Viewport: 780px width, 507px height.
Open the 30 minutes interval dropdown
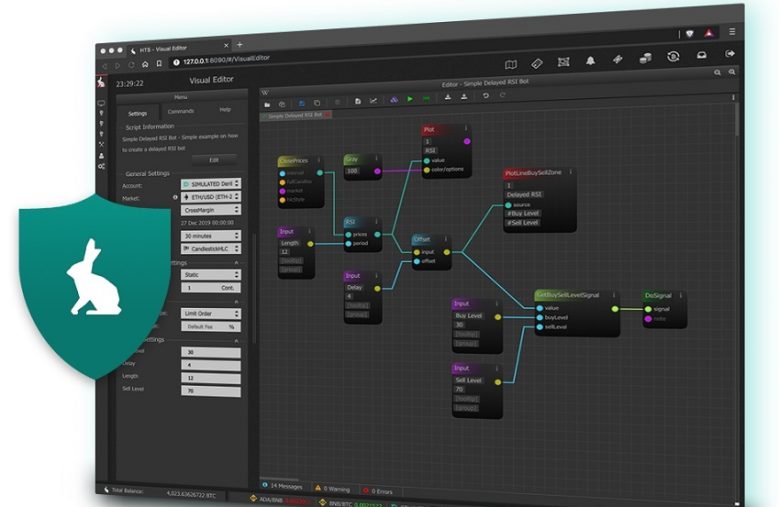[211, 235]
